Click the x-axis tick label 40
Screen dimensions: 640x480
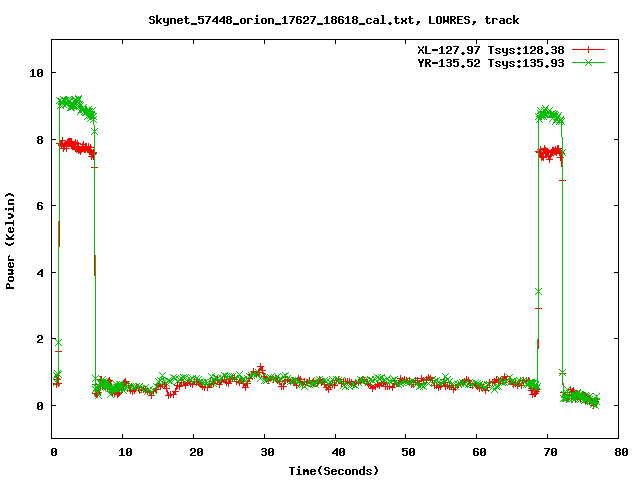338,452
